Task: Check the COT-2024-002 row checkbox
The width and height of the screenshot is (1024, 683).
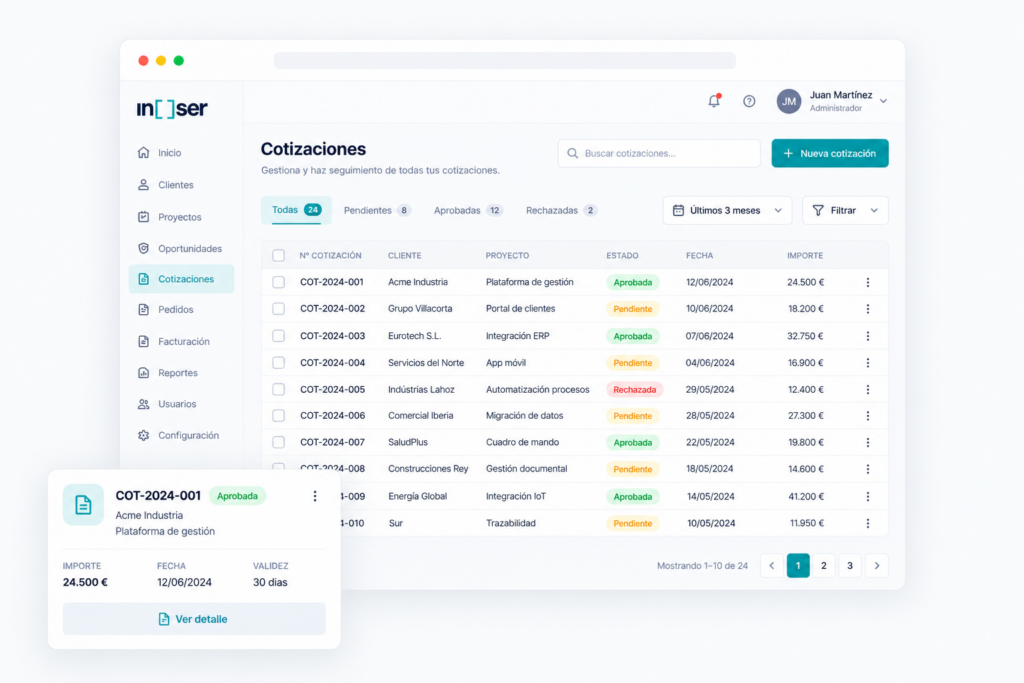Action: (278, 309)
